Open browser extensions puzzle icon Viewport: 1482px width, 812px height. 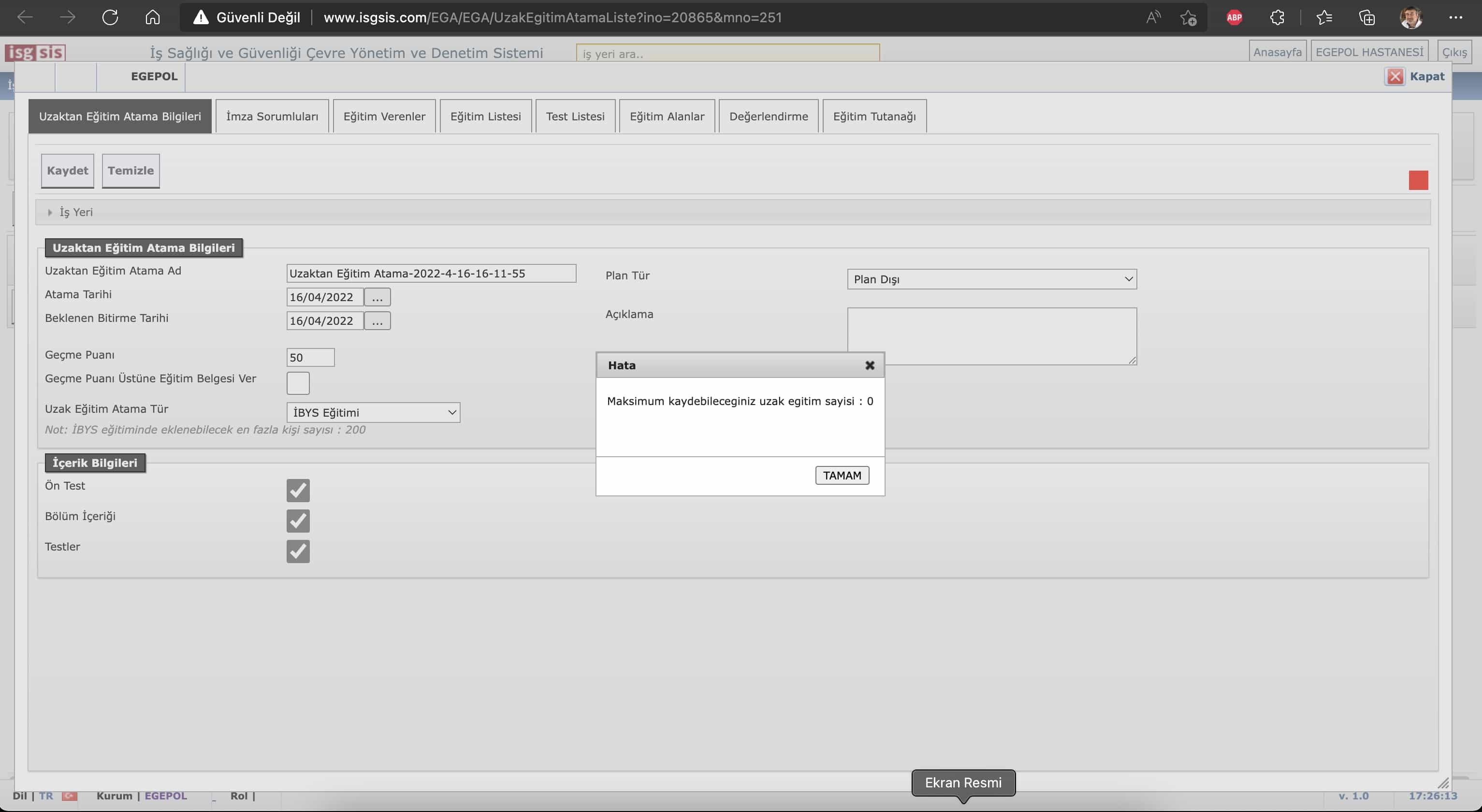pos(1277,17)
